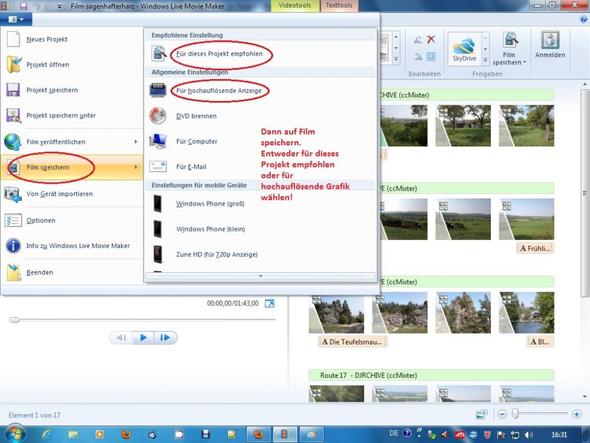Click Beenden to exit
This screenshot has width=590, height=443.
(x=71, y=272)
